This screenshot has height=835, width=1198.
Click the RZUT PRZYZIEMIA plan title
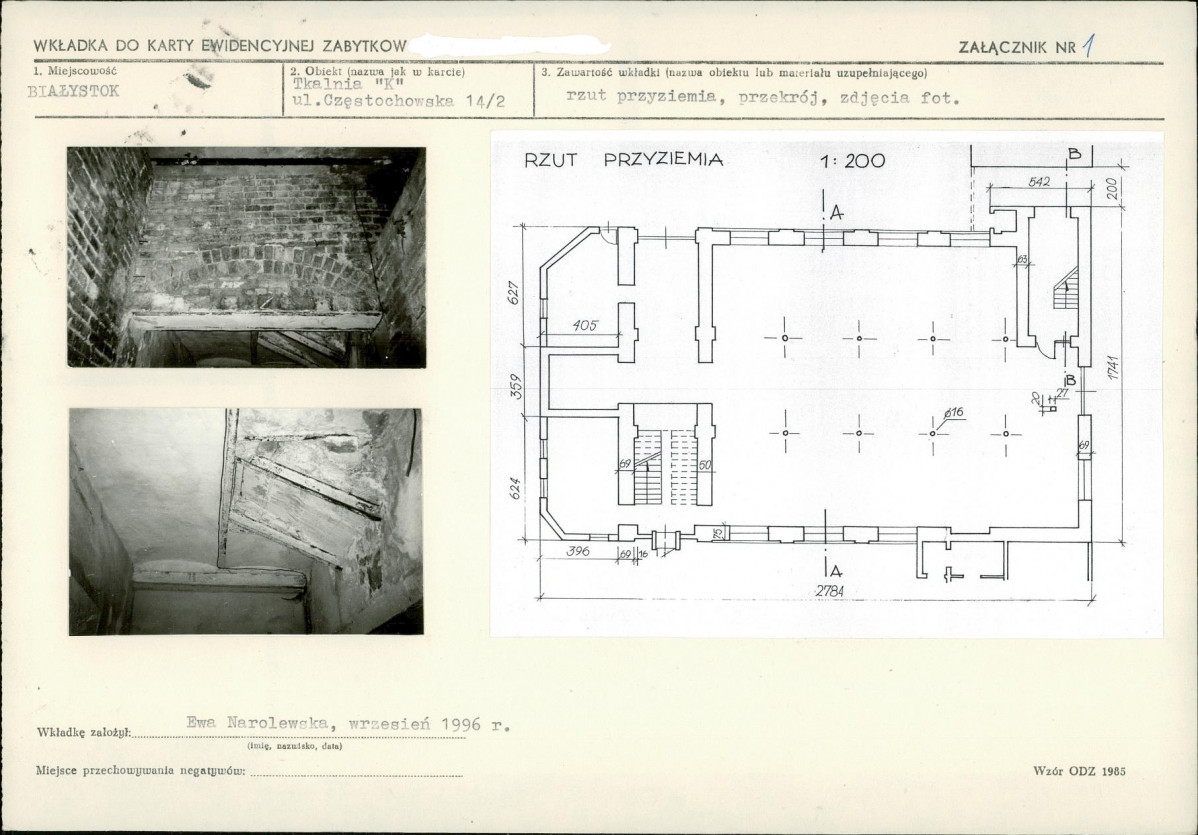click(x=623, y=160)
